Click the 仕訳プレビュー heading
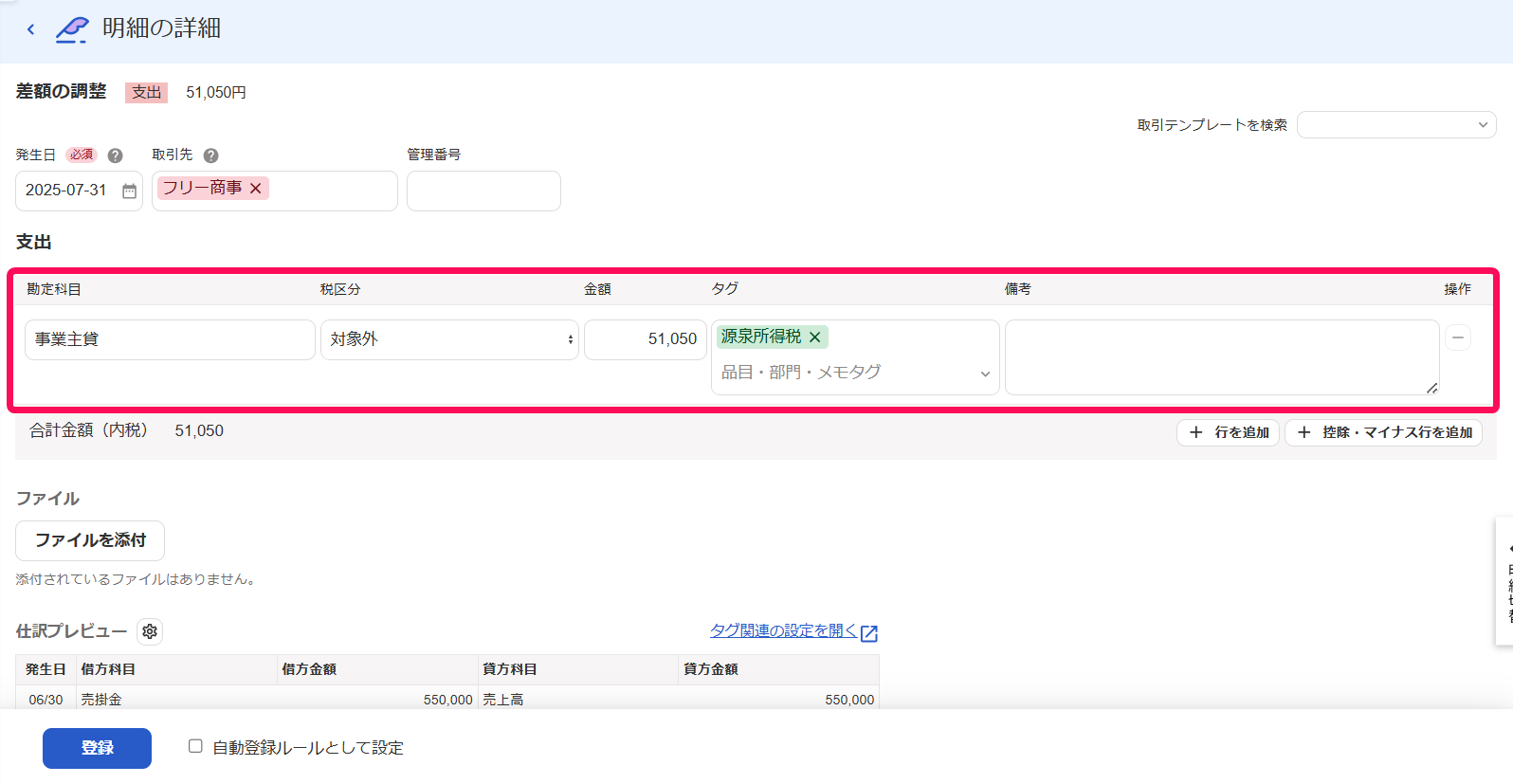 [x=71, y=631]
